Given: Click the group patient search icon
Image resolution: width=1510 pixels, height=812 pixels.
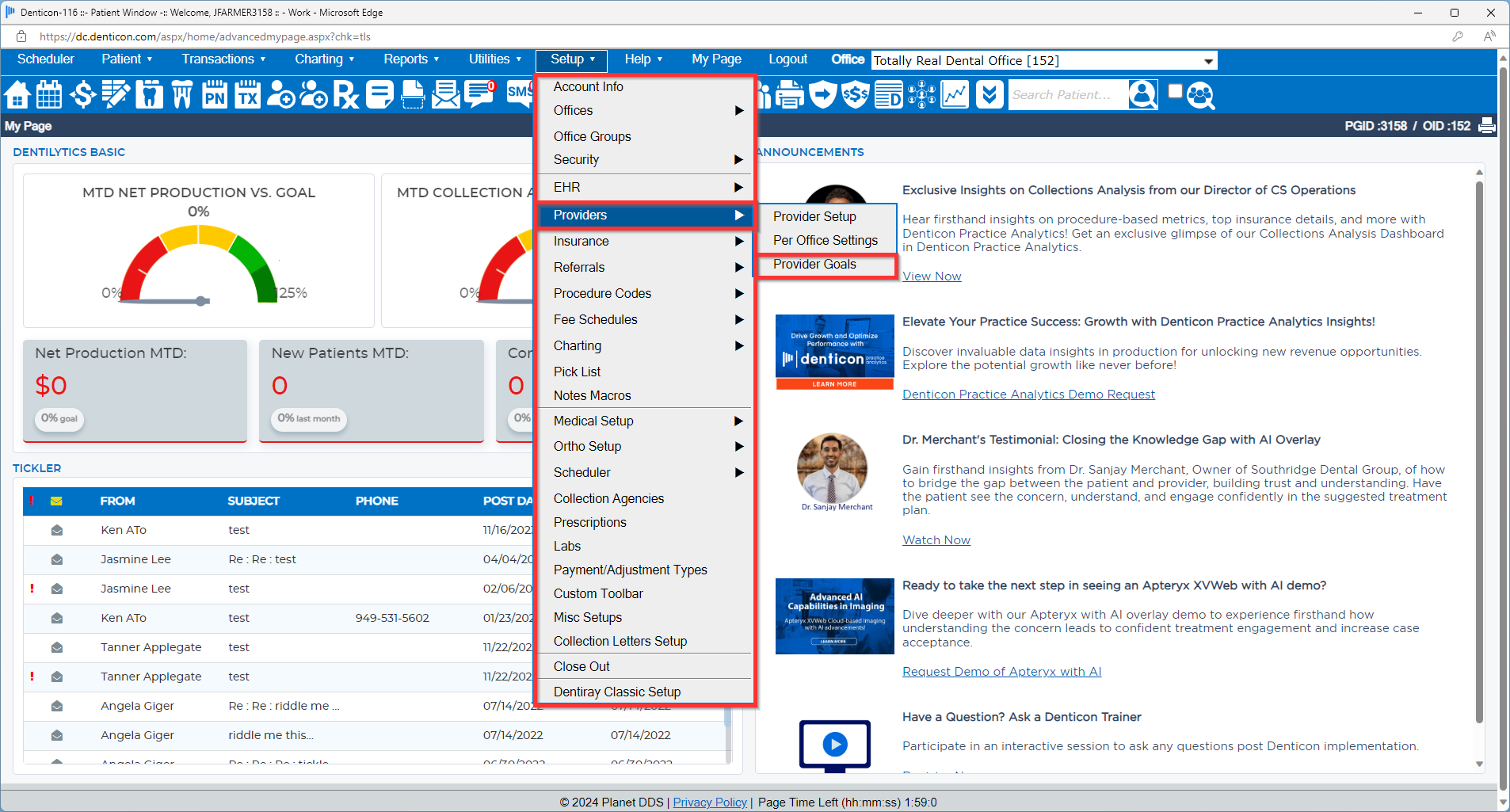Looking at the screenshot, I should 1201,96.
